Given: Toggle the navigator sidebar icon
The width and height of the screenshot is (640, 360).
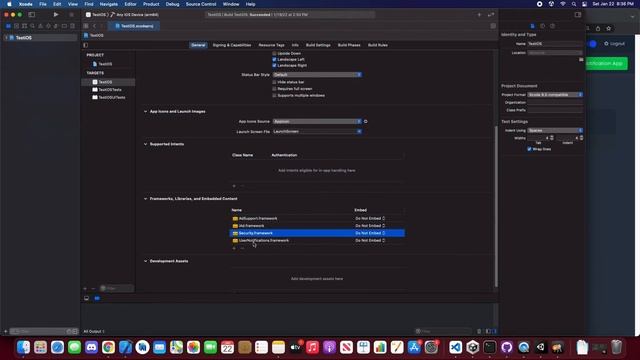Looking at the screenshot, I should (x=31, y=15).
